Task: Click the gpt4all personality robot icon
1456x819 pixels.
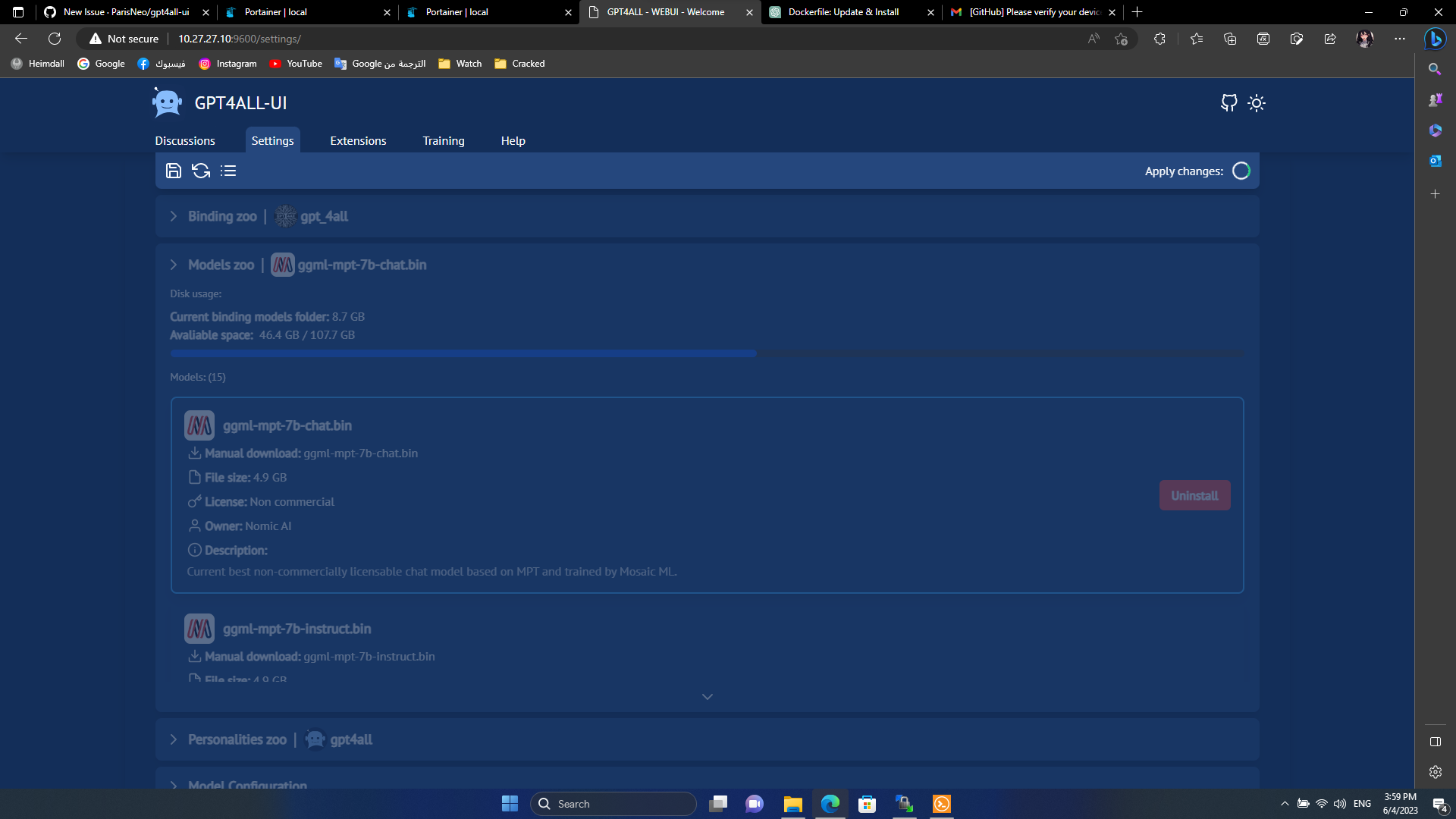Action: [x=314, y=739]
